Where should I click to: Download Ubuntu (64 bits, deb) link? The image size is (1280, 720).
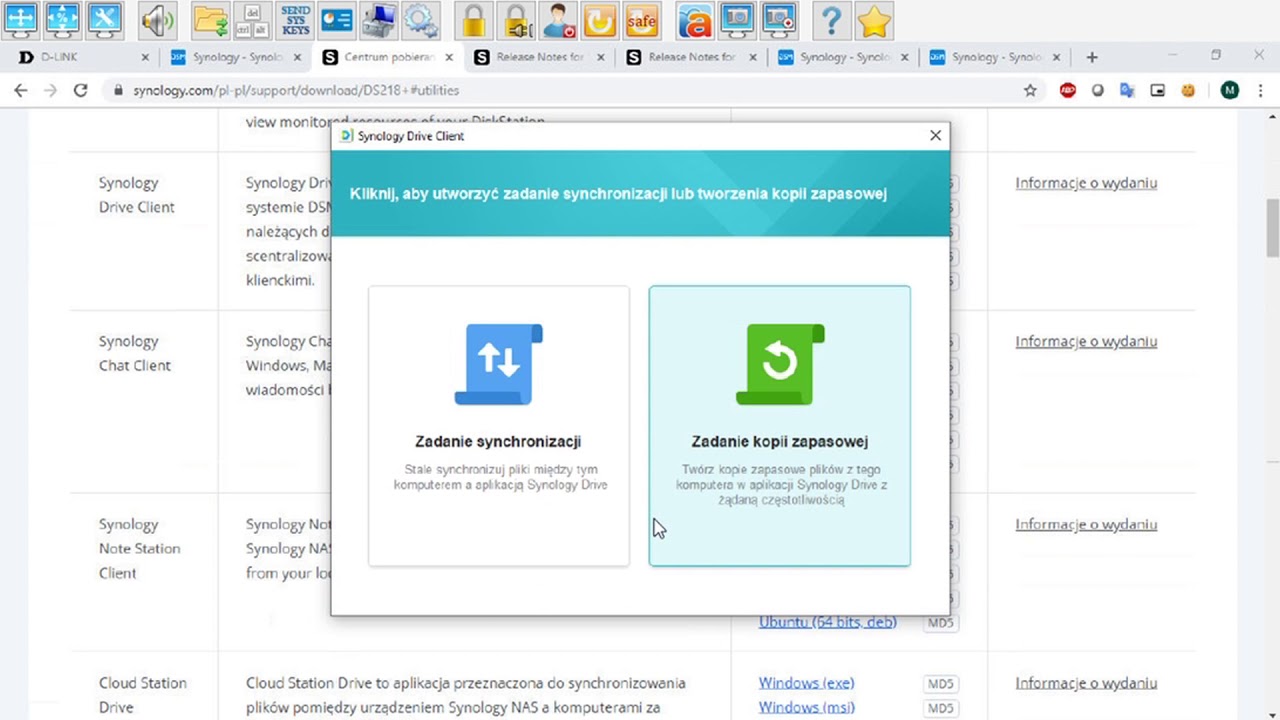click(x=828, y=622)
